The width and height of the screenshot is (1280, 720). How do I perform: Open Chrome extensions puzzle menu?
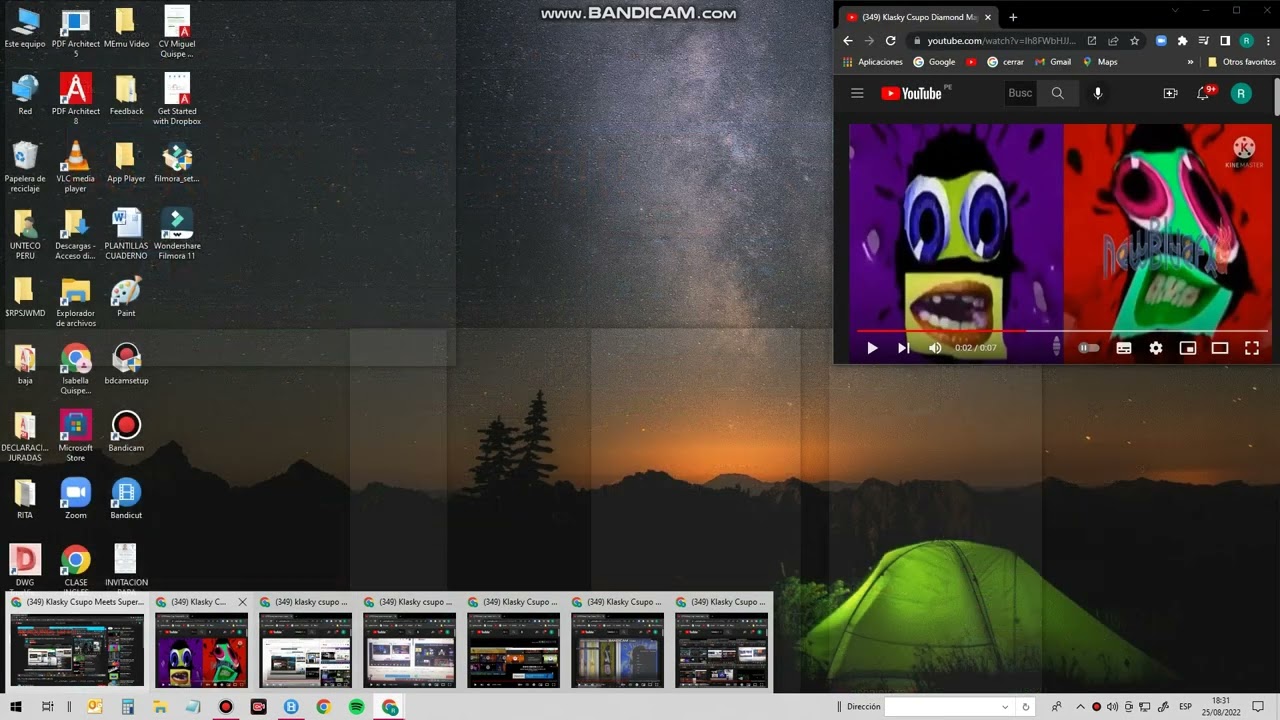(1182, 41)
